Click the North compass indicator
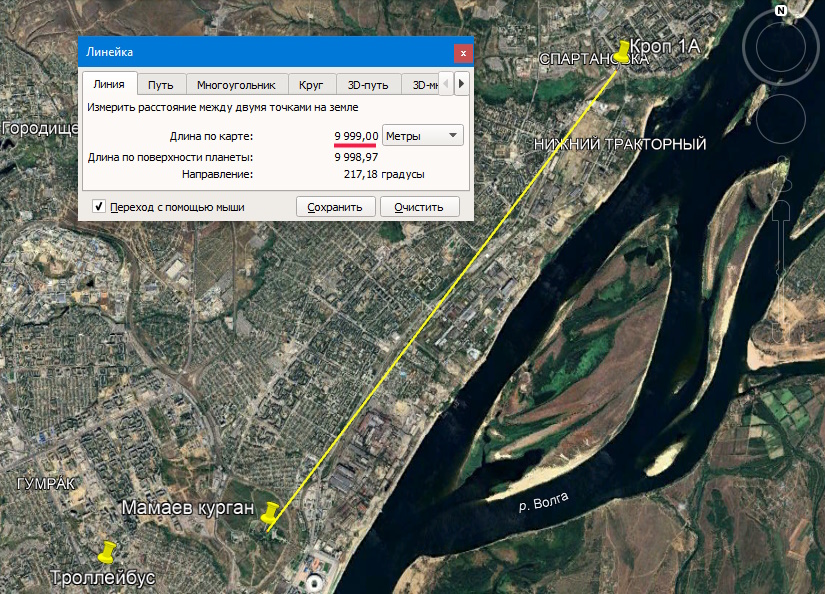Screen dimensions: 825x594 click(781, 10)
